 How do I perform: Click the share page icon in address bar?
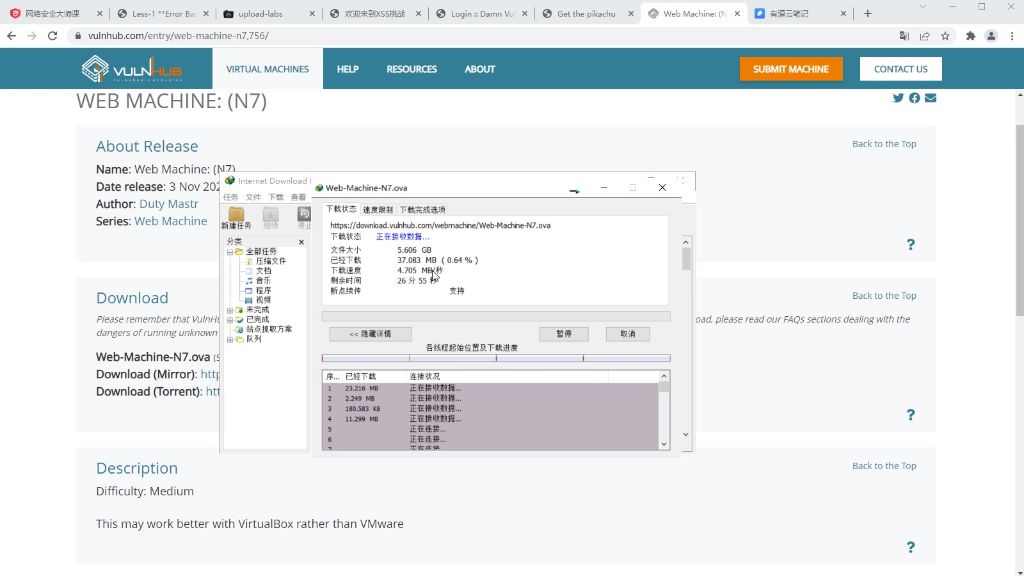click(925, 36)
